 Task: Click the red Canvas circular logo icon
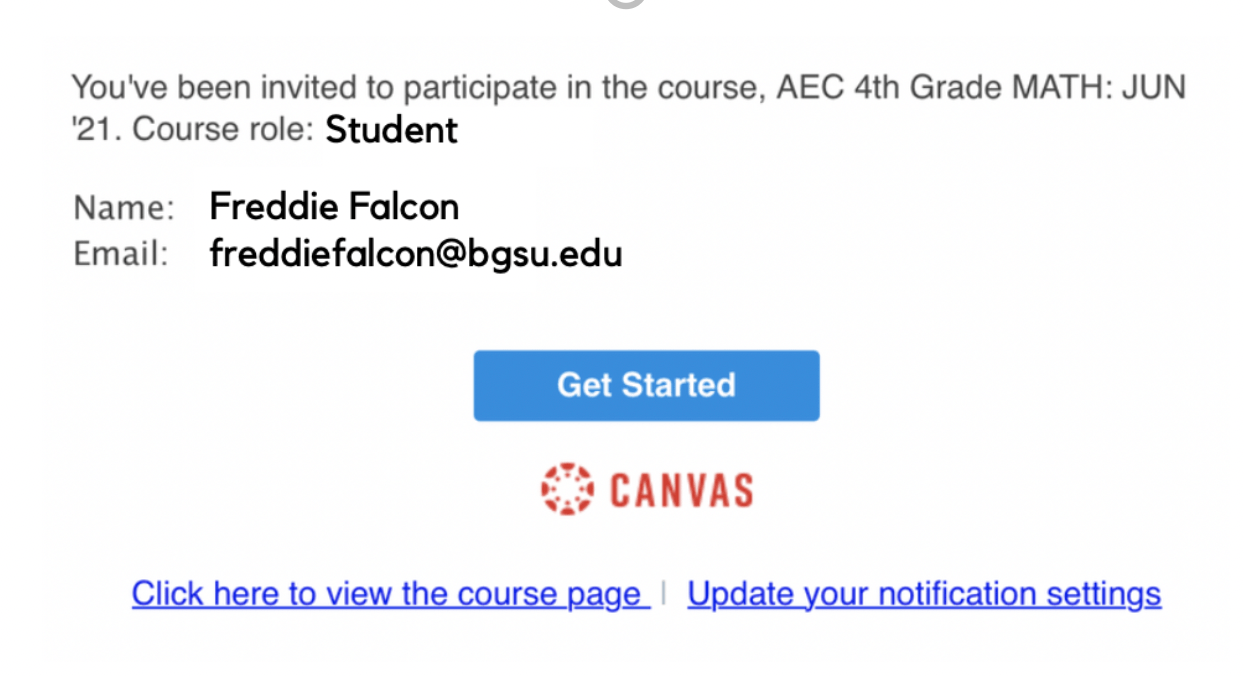567,489
